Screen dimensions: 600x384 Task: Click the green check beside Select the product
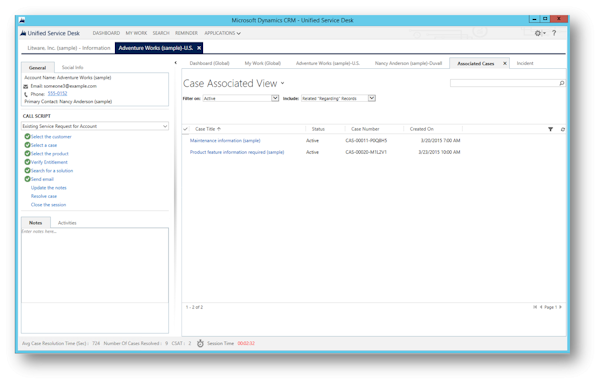tap(27, 153)
